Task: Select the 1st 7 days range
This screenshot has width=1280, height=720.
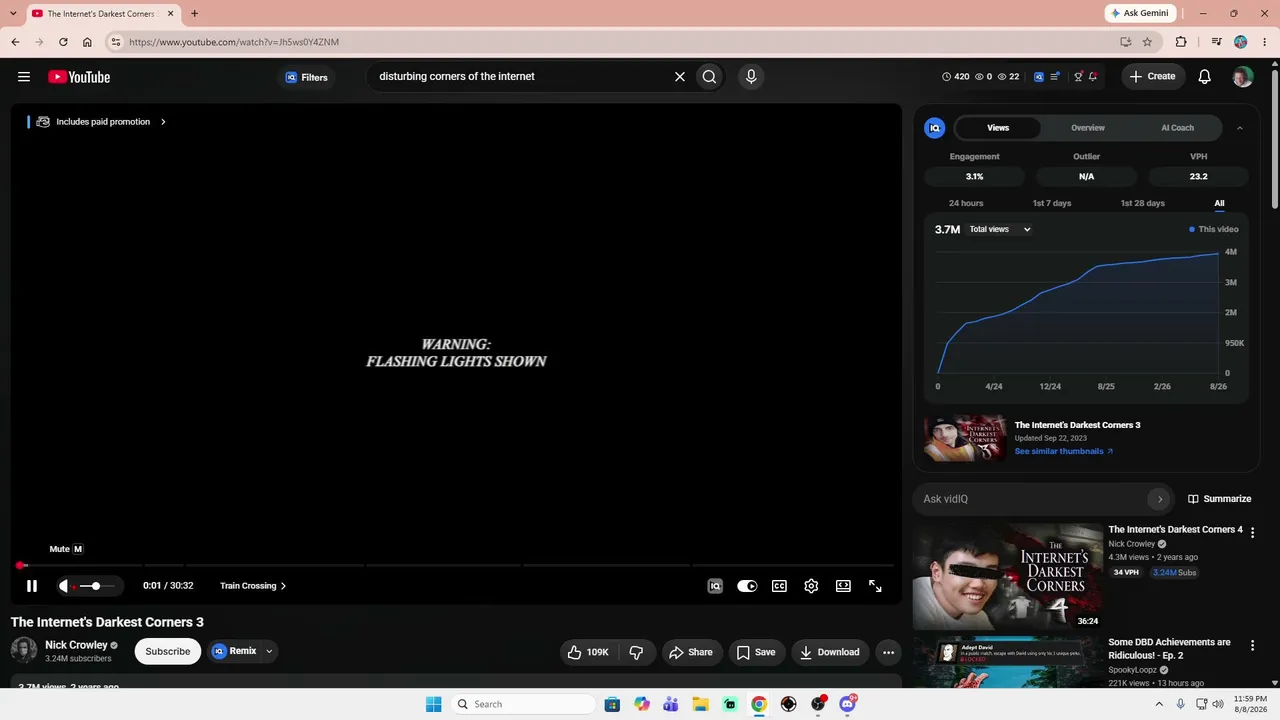Action: pos(1052,203)
